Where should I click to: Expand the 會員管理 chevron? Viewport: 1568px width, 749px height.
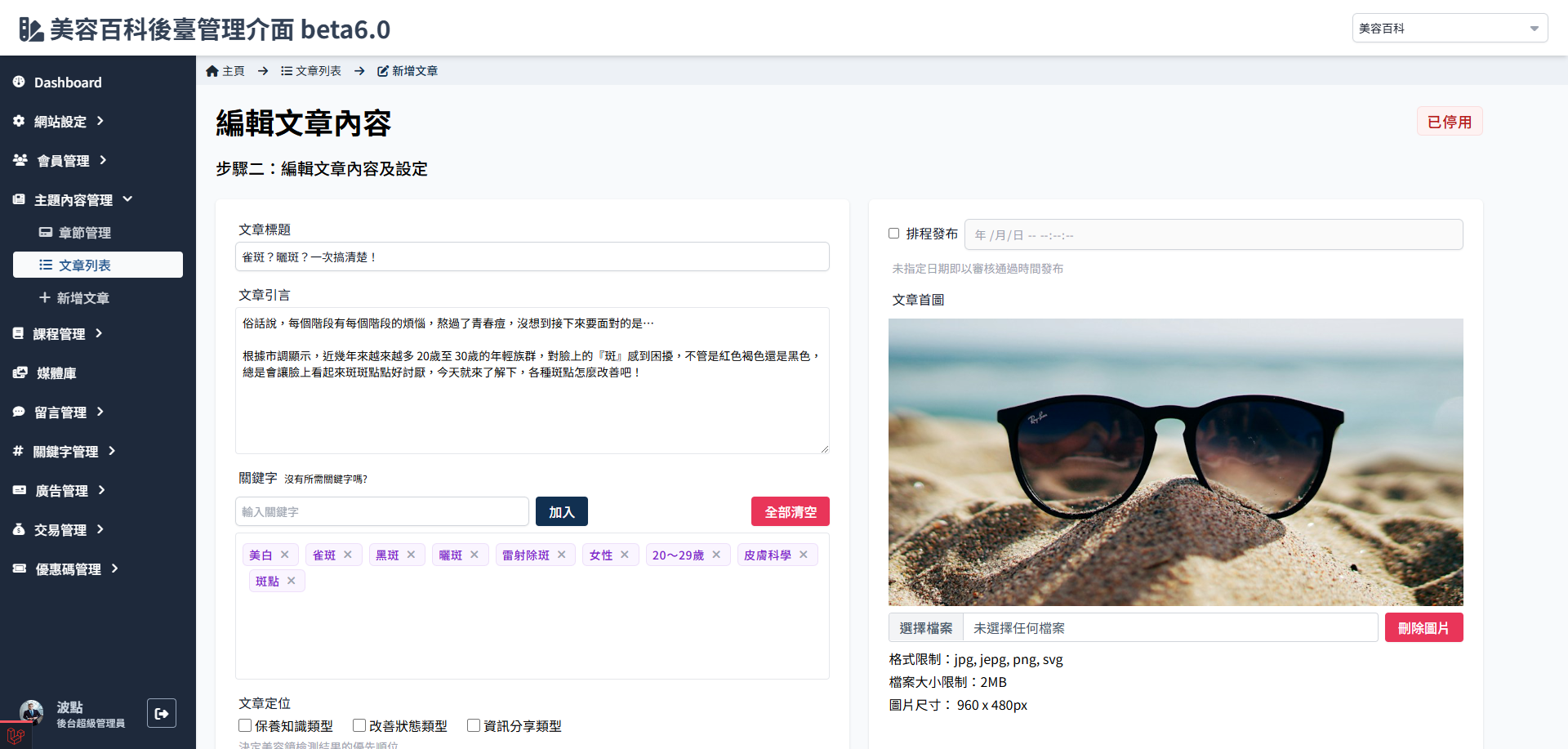click(x=103, y=160)
